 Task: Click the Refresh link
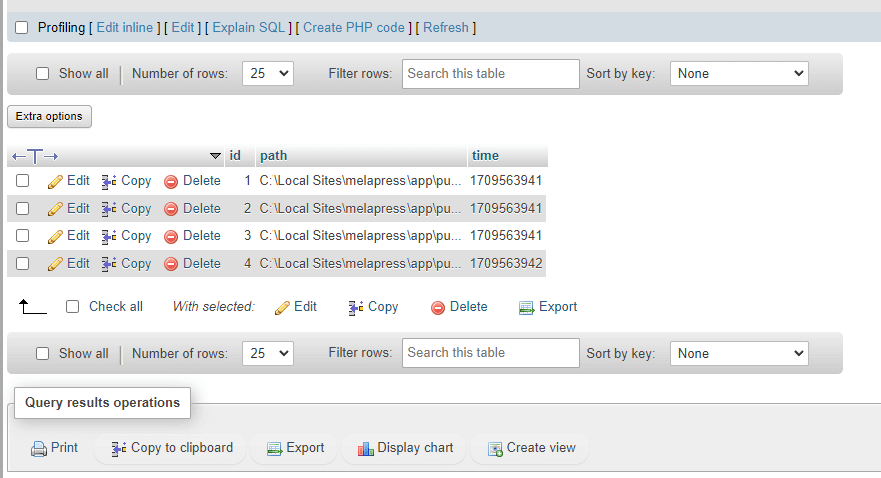[446, 28]
